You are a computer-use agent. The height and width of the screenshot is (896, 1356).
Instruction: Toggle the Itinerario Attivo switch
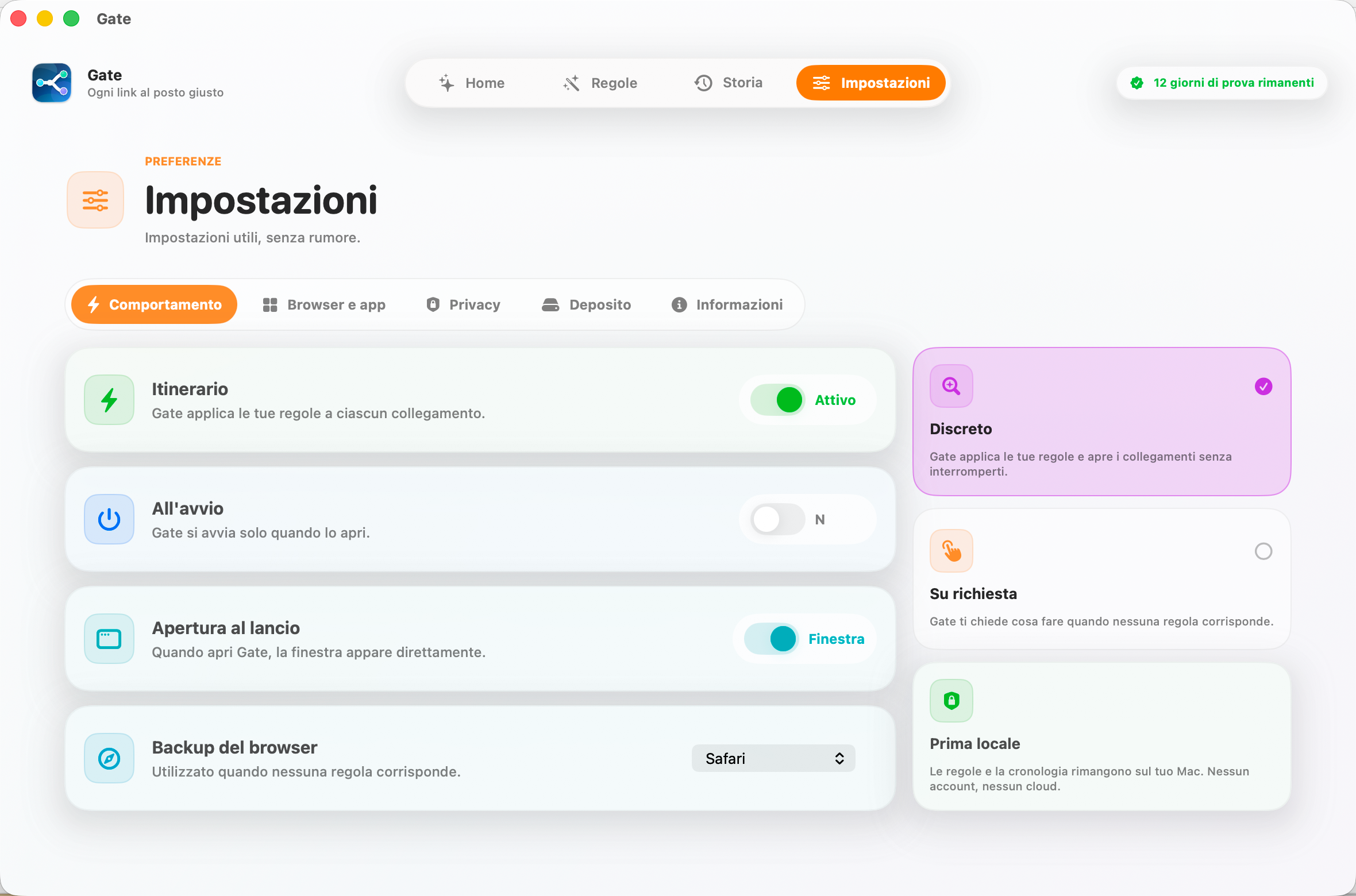click(778, 400)
